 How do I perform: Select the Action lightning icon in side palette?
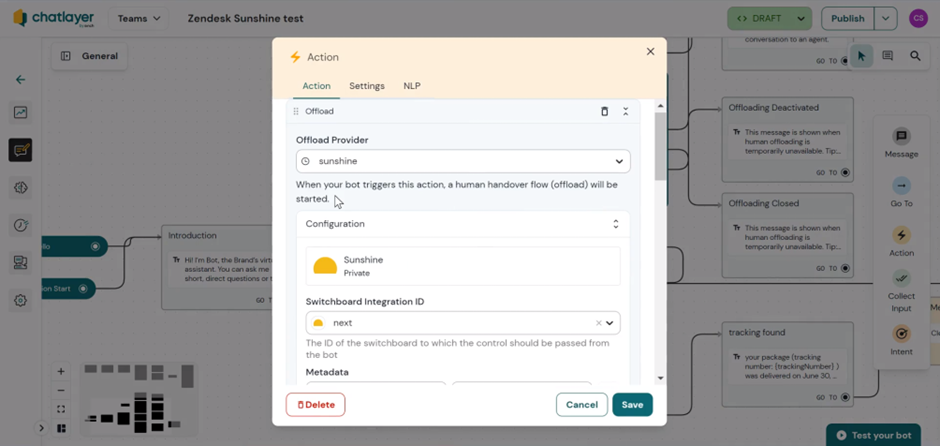[x=901, y=235]
